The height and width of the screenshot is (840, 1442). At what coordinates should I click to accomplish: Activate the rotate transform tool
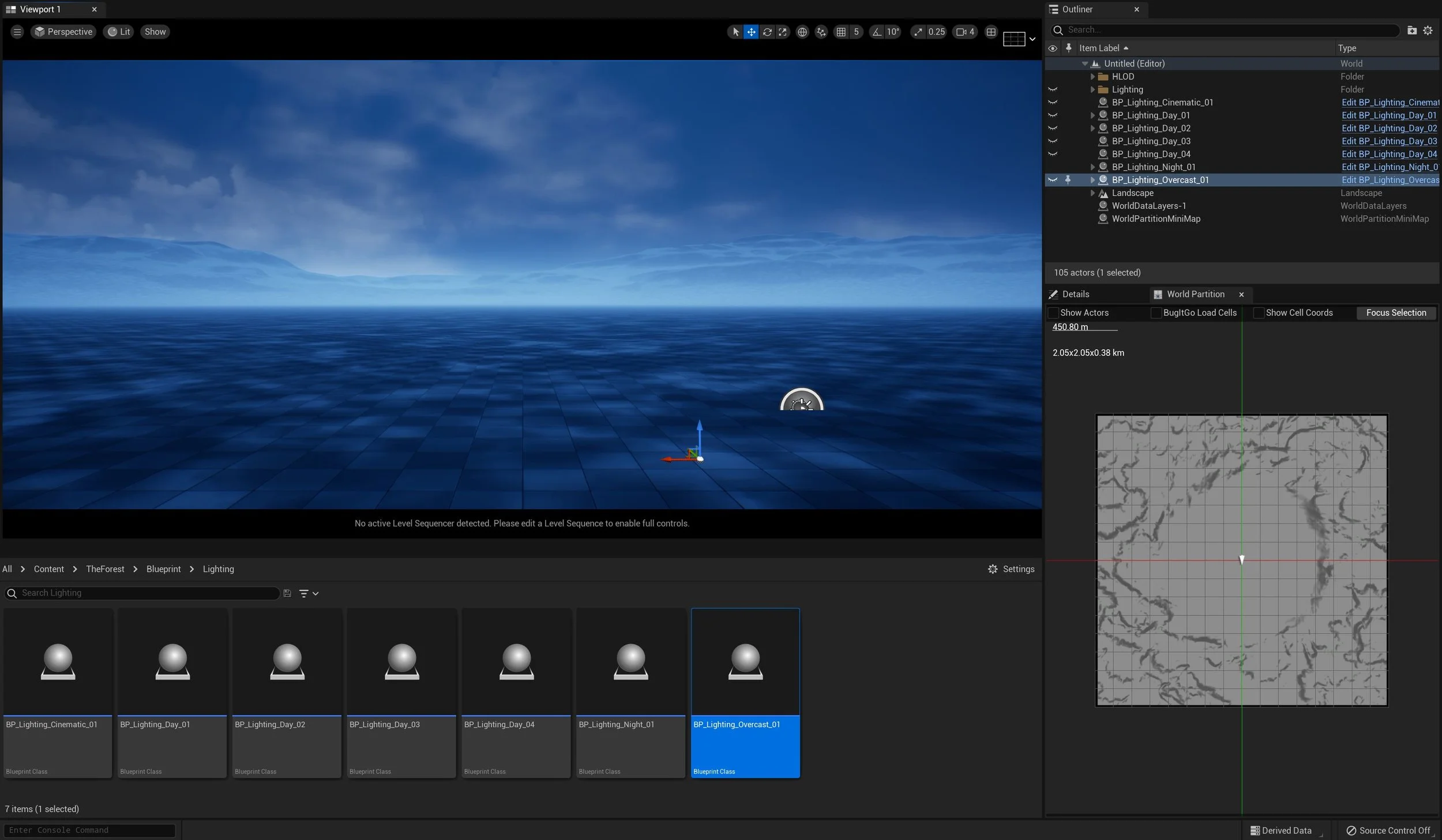pos(767,32)
